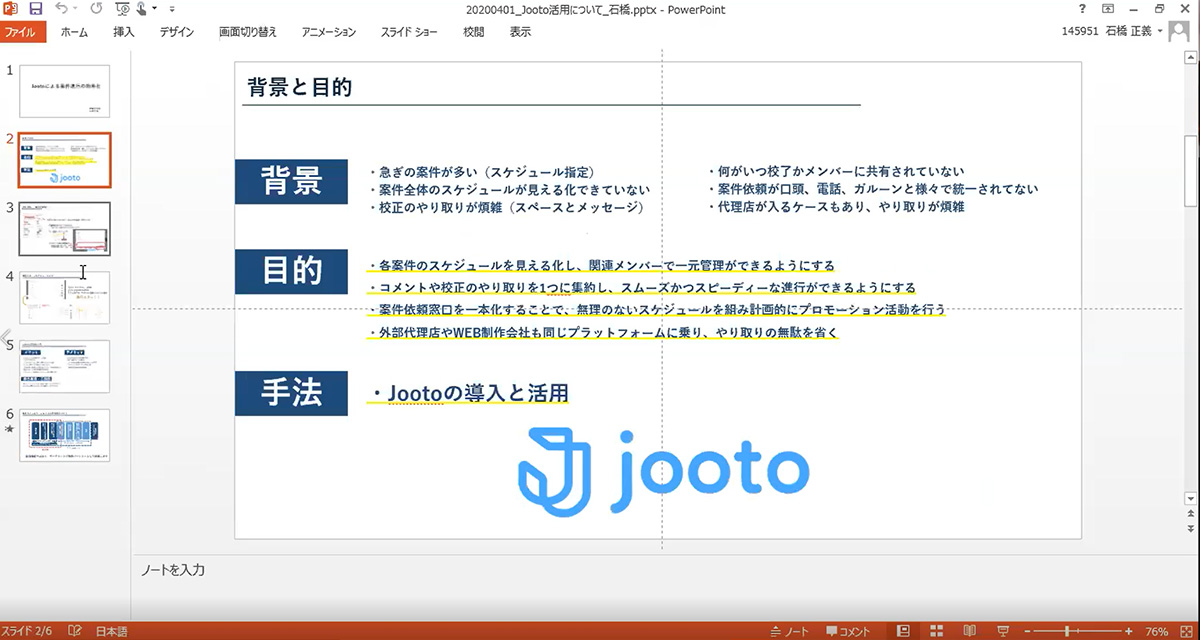
Task: Go to previous slide double-arrow button
Action: 1190,512
